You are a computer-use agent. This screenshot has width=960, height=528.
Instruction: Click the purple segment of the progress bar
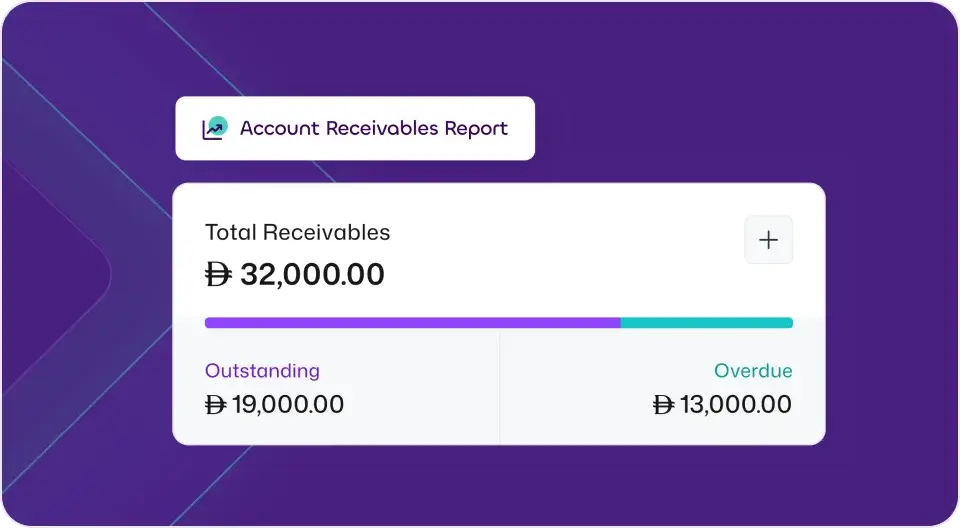[x=412, y=323]
